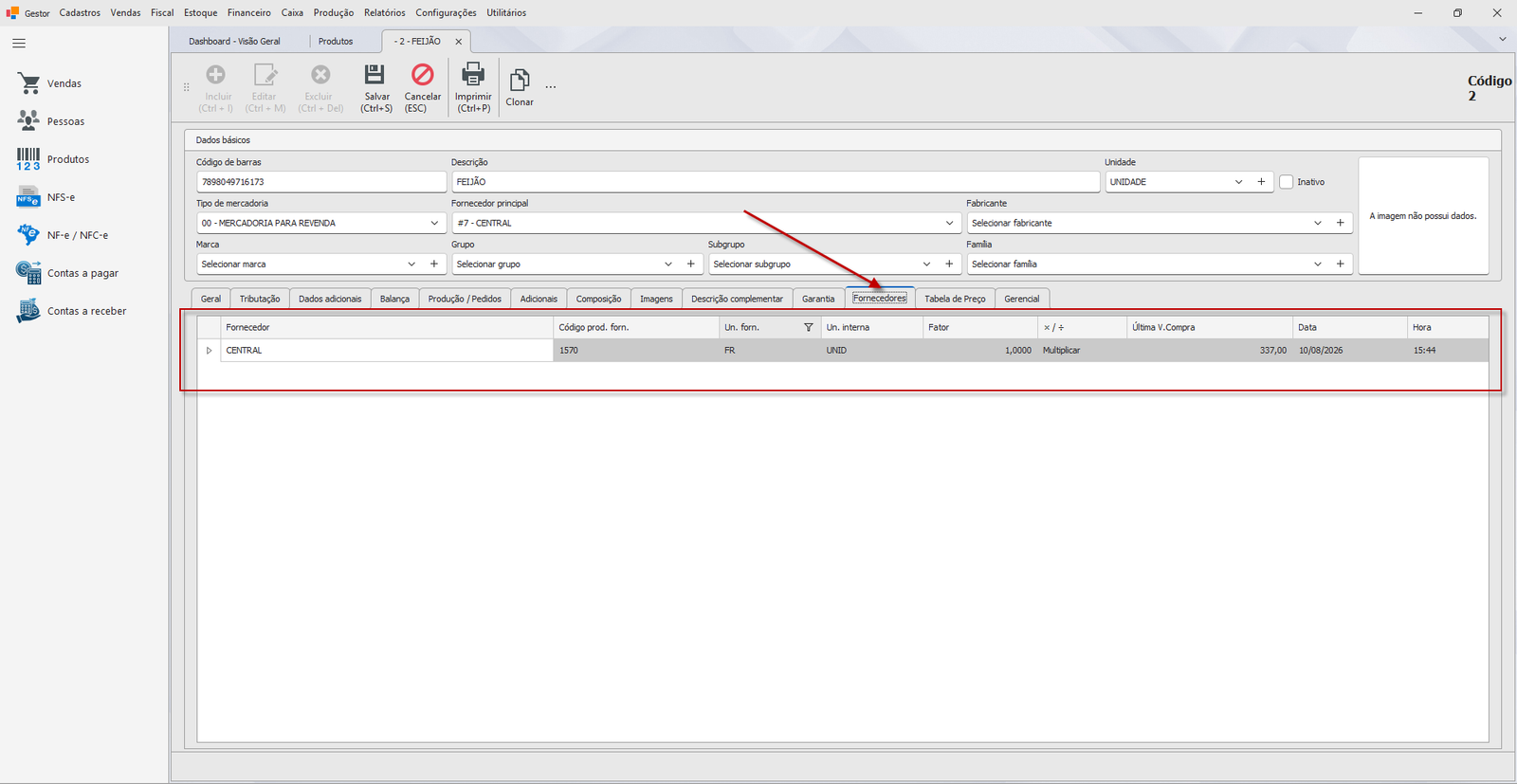This screenshot has height=784, width=1517.
Task: Close the 2 - FEIJÃO tab
Action: click(x=459, y=42)
